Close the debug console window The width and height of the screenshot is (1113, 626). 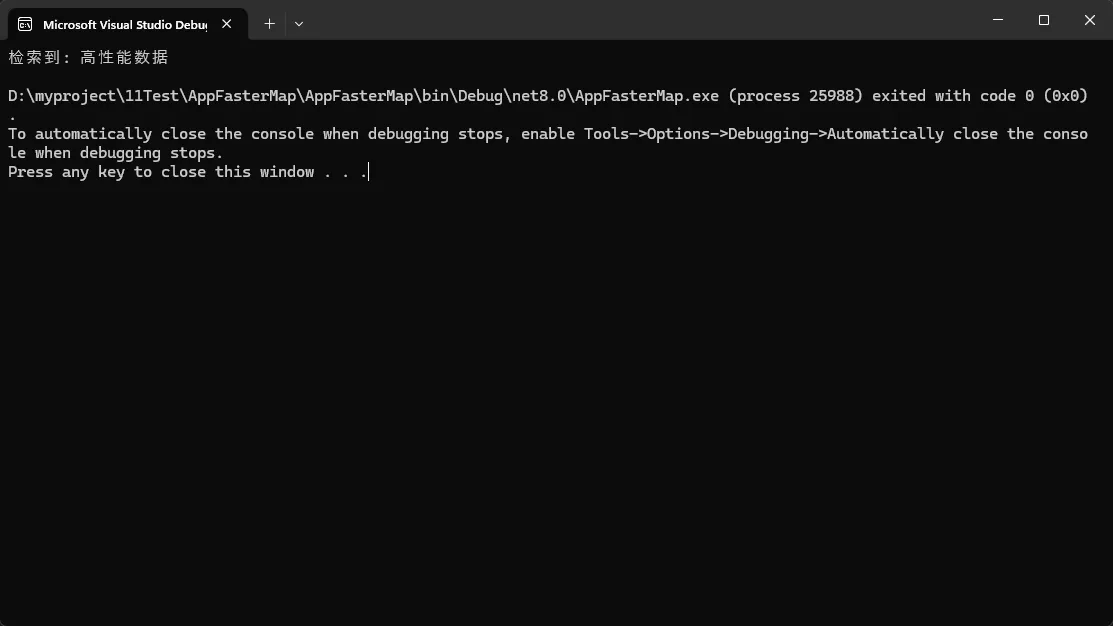(1089, 20)
